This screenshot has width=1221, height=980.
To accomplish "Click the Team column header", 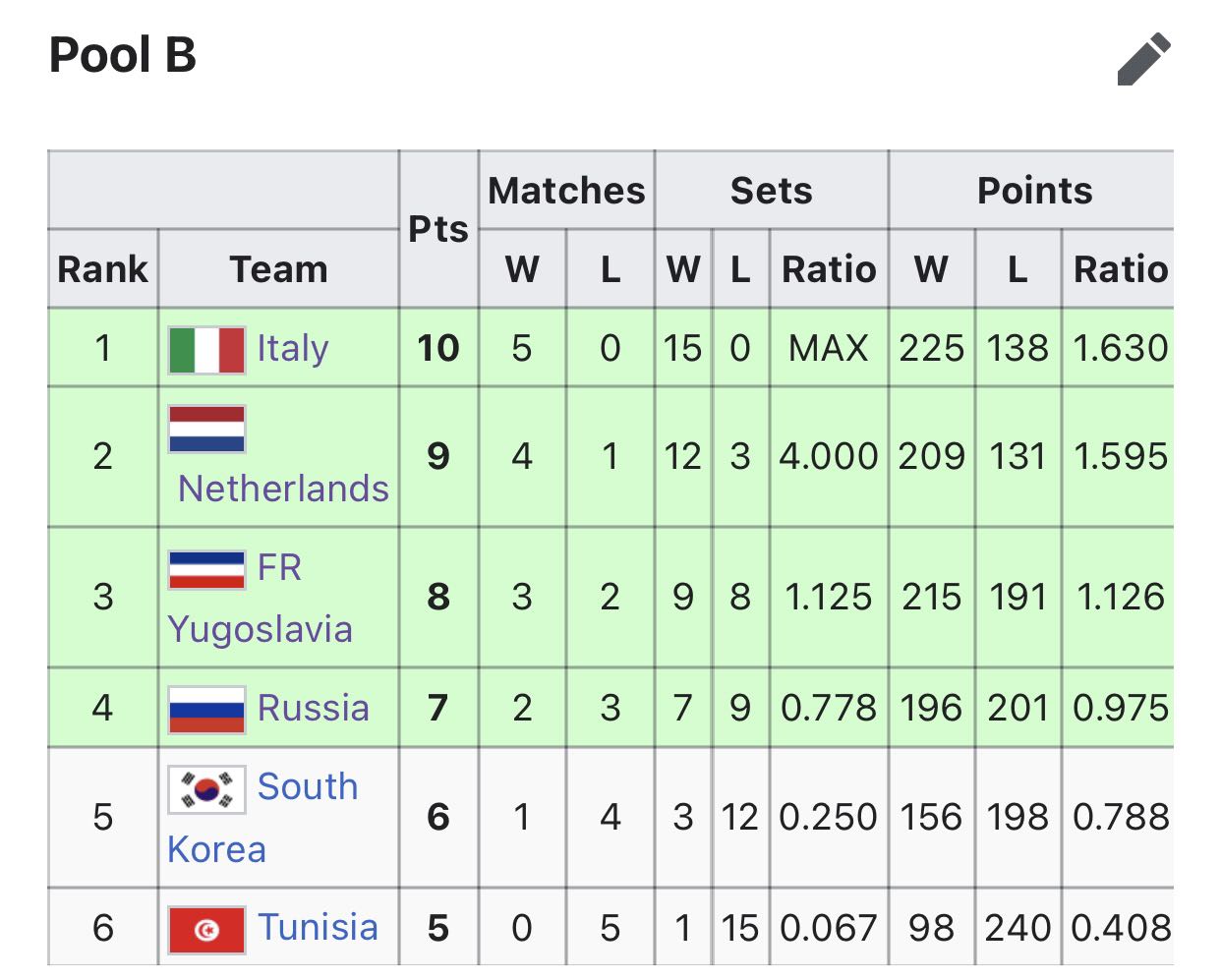I will (279, 269).
